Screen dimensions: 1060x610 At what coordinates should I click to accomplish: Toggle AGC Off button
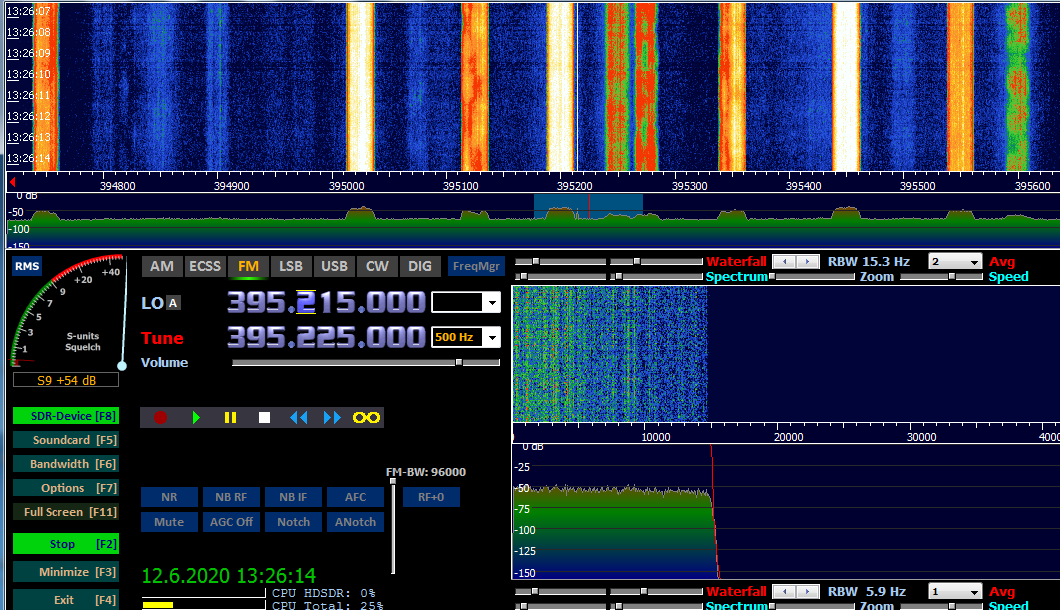click(231, 522)
